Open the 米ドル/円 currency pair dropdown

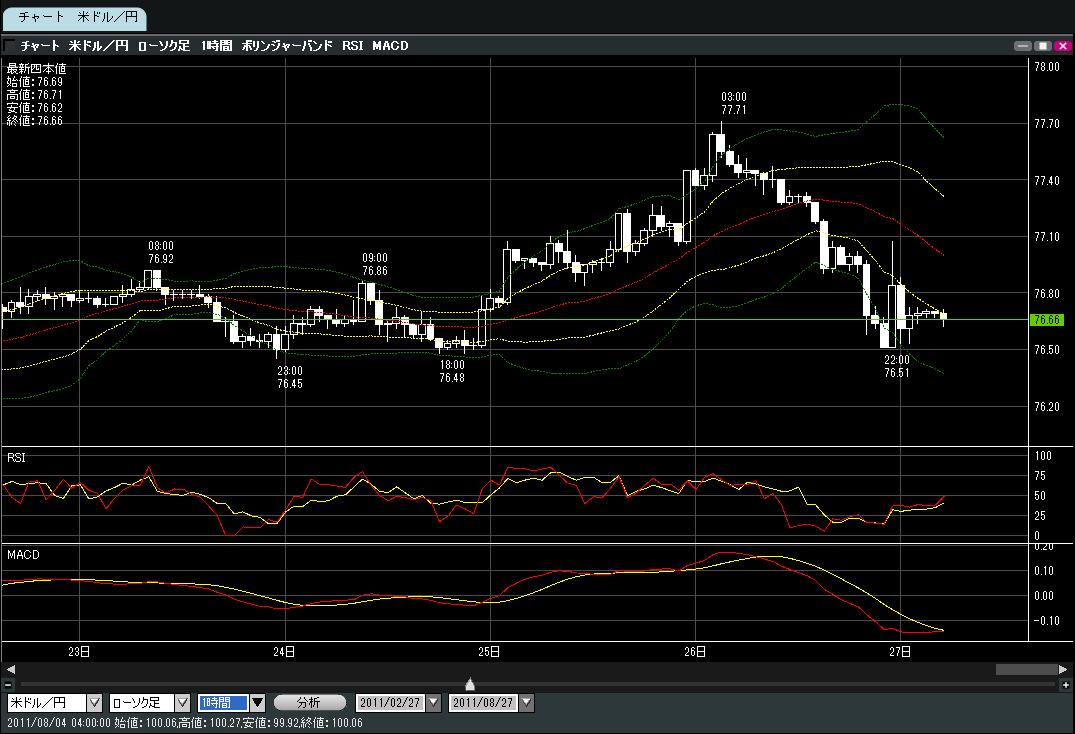(95, 703)
